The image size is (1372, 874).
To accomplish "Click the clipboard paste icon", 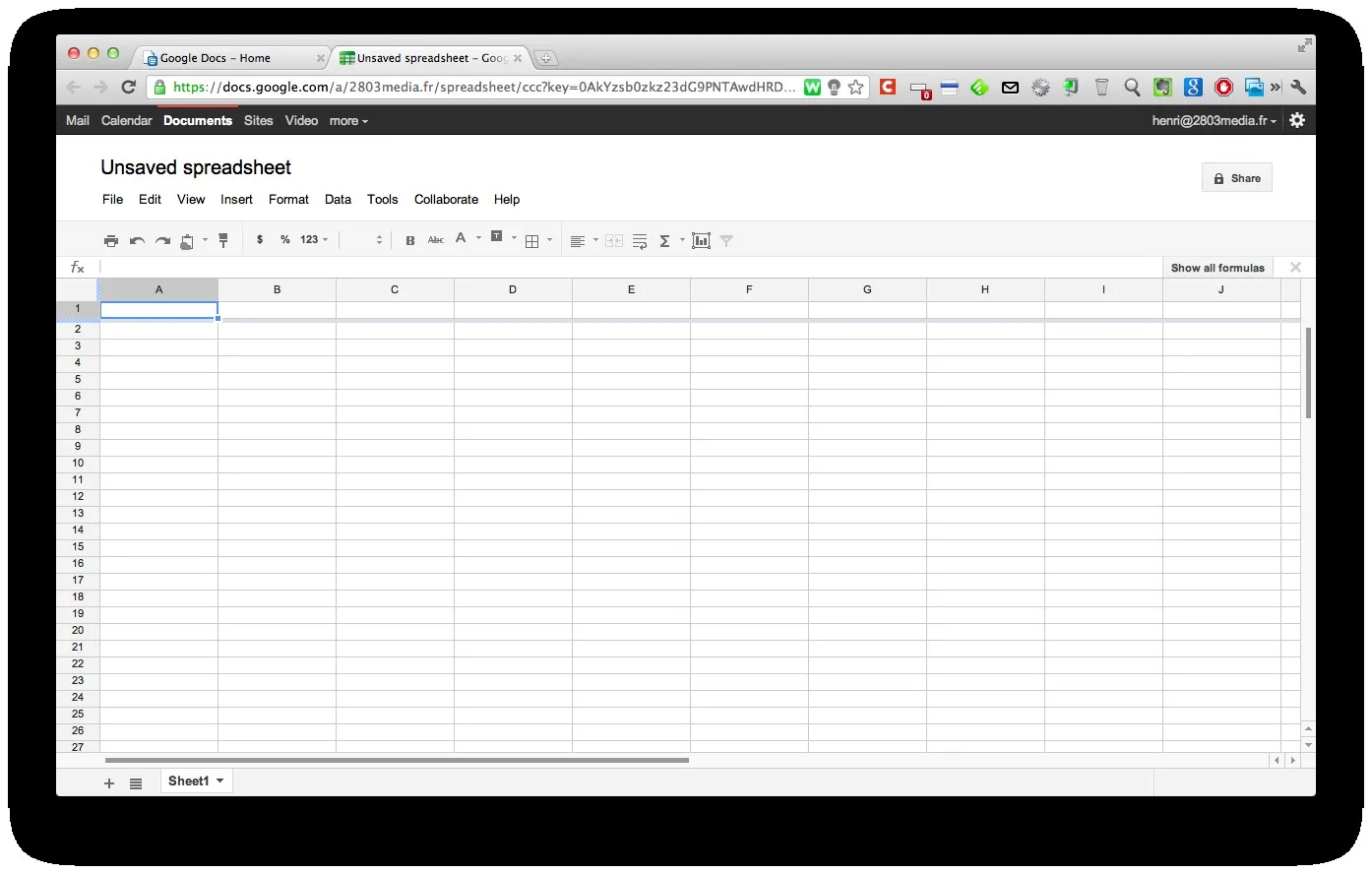I will tap(187, 241).
